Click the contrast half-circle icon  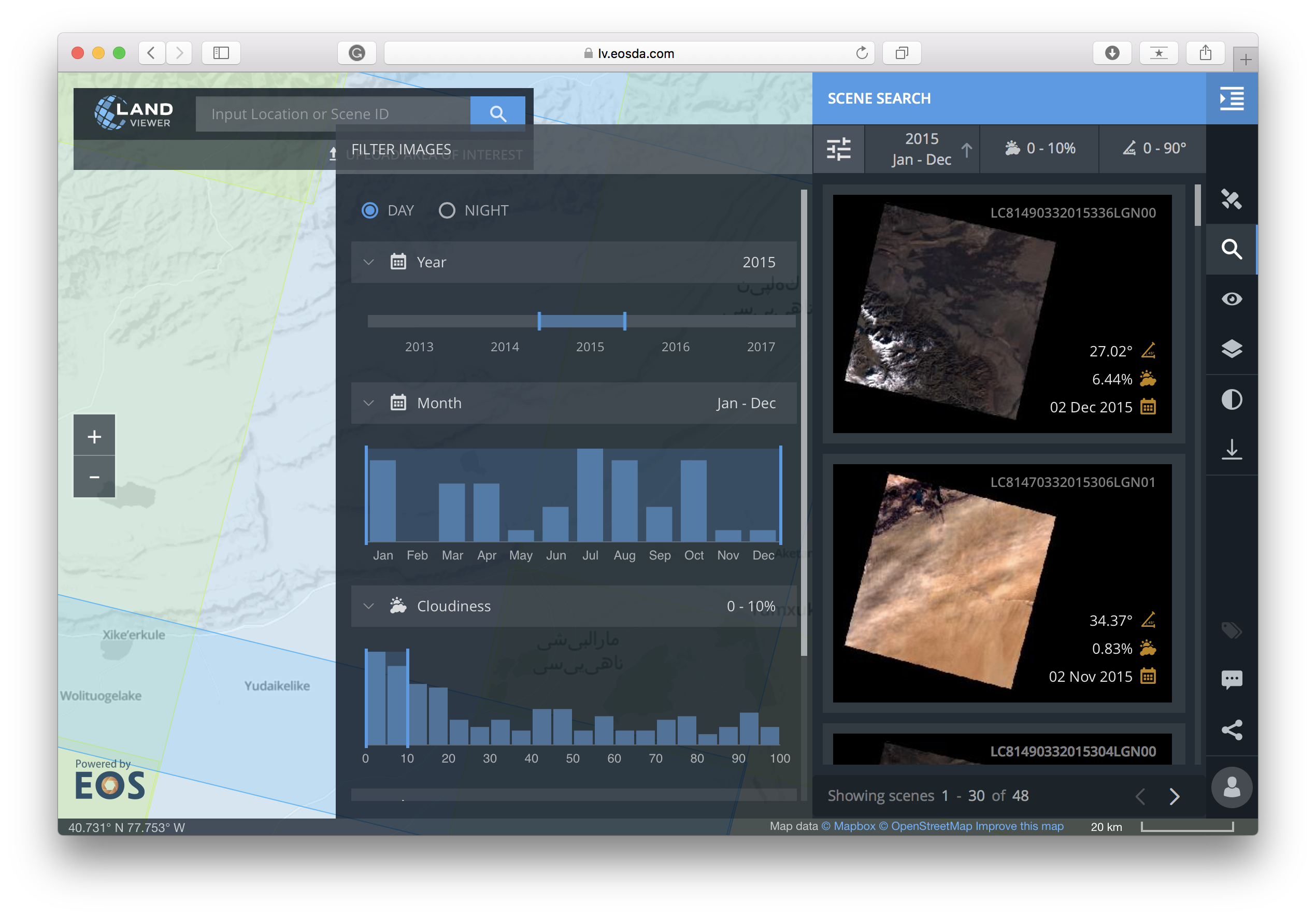click(1231, 399)
